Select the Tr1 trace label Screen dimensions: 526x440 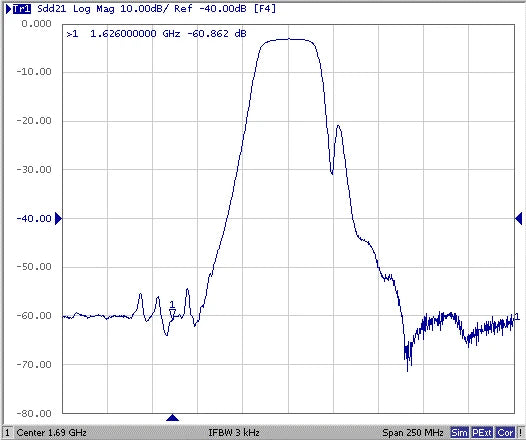click(22, 9)
